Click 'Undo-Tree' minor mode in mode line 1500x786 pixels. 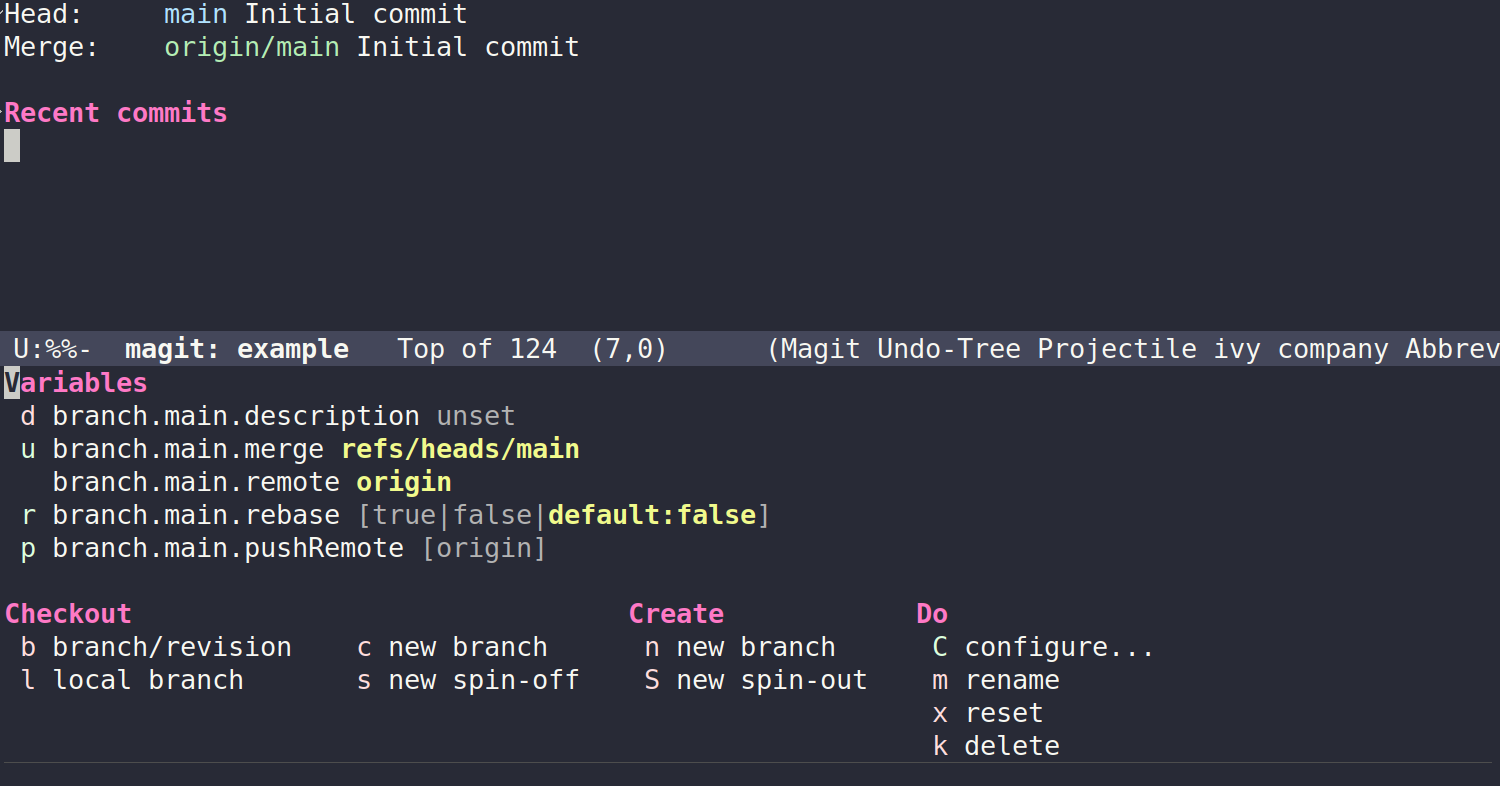pyautogui.click(x=949, y=349)
